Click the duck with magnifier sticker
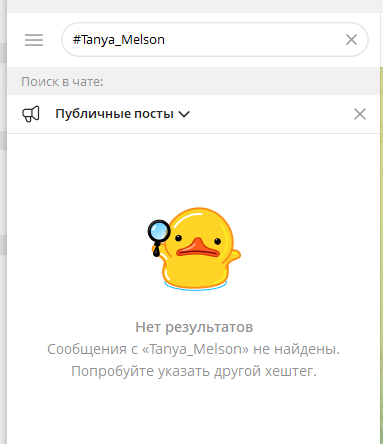This screenshot has width=383, height=444. click(194, 249)
